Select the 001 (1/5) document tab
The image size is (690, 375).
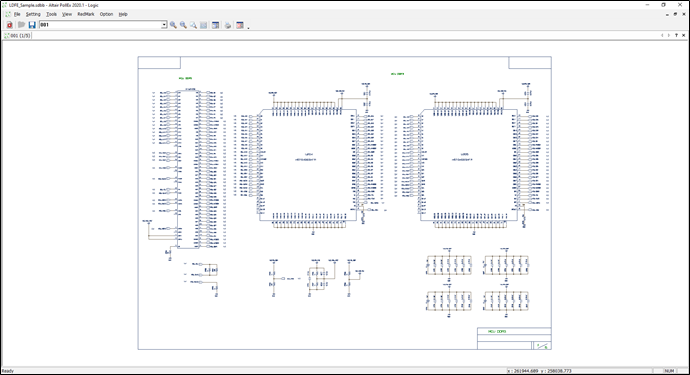(x=18, y=36)
